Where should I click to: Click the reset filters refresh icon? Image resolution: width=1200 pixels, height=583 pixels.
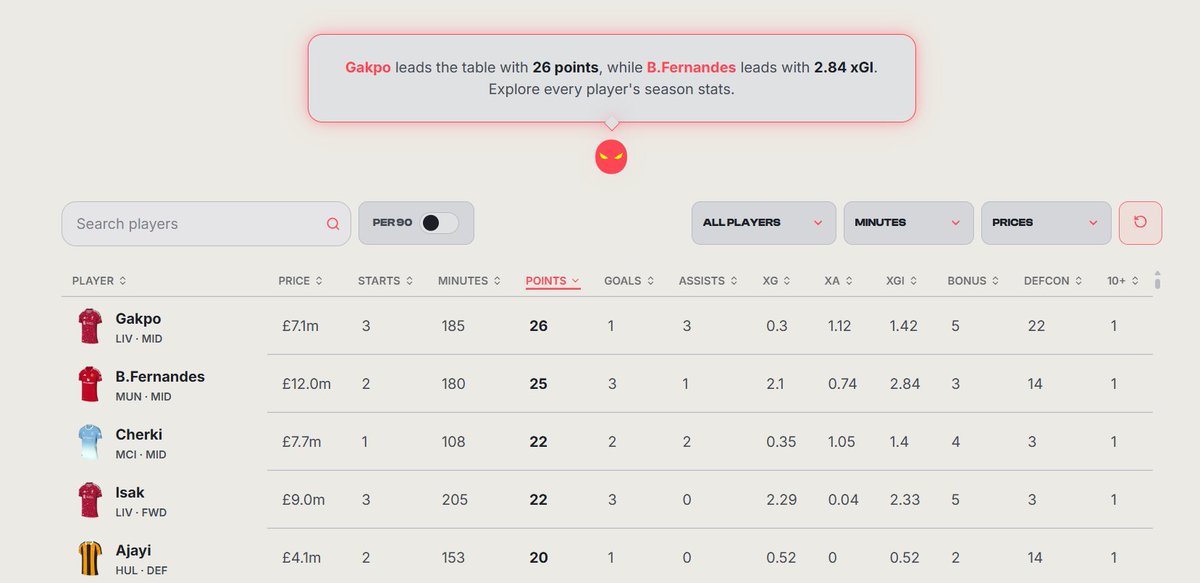pos(1140,222)
